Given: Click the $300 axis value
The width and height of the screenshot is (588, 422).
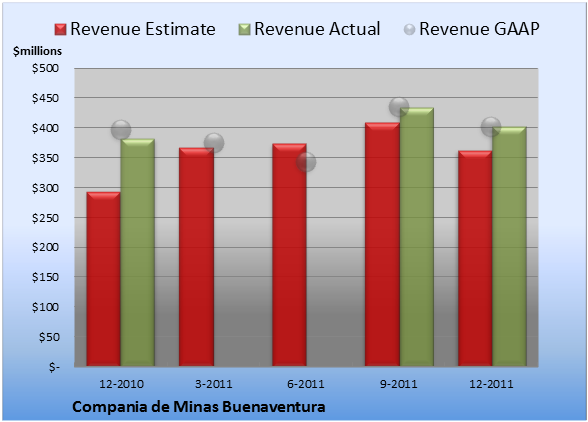Looking at the screenshot, I should coord(45,188).
